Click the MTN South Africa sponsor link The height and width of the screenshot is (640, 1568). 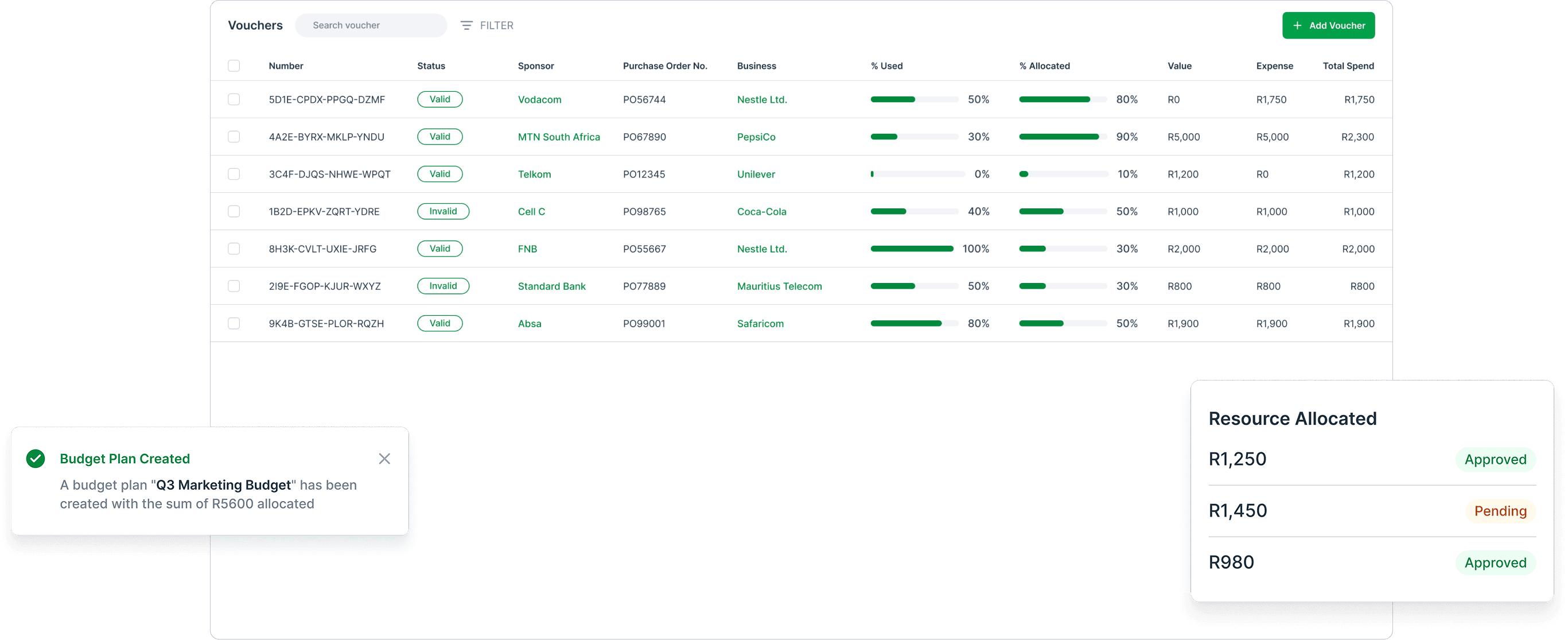(x=558, y=137)
